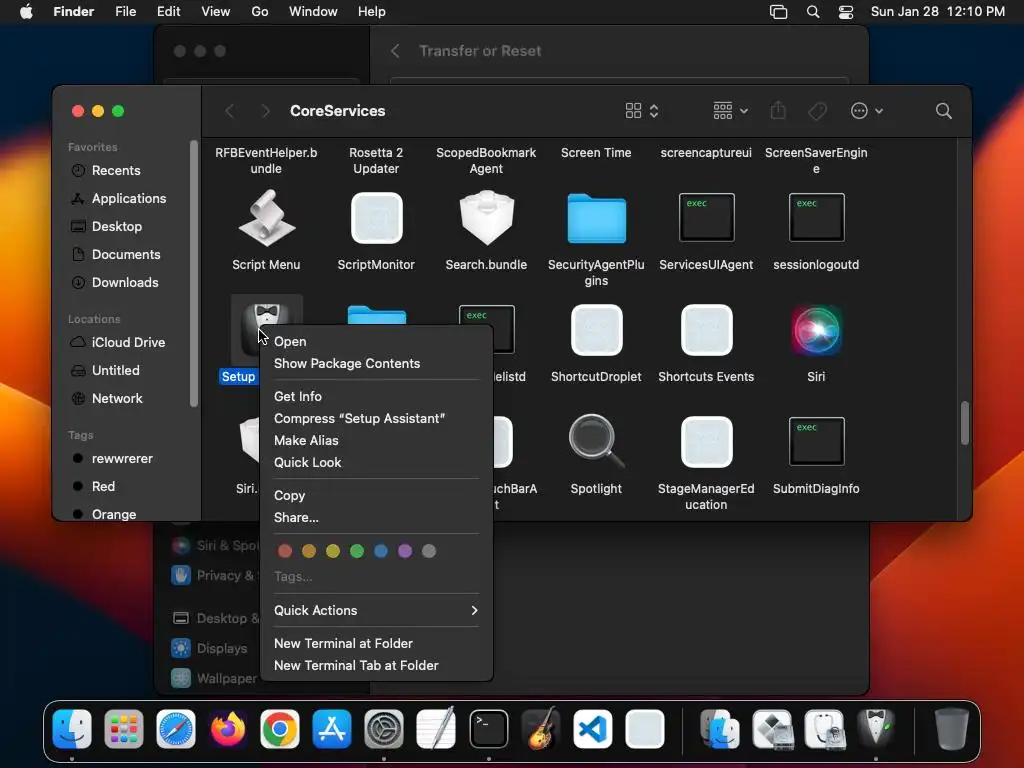This screenshot has height=768, width=1024.
Task: Open the SecurityAgentPlugins folder
Action: pyautogui.click(x=596, y=218)
